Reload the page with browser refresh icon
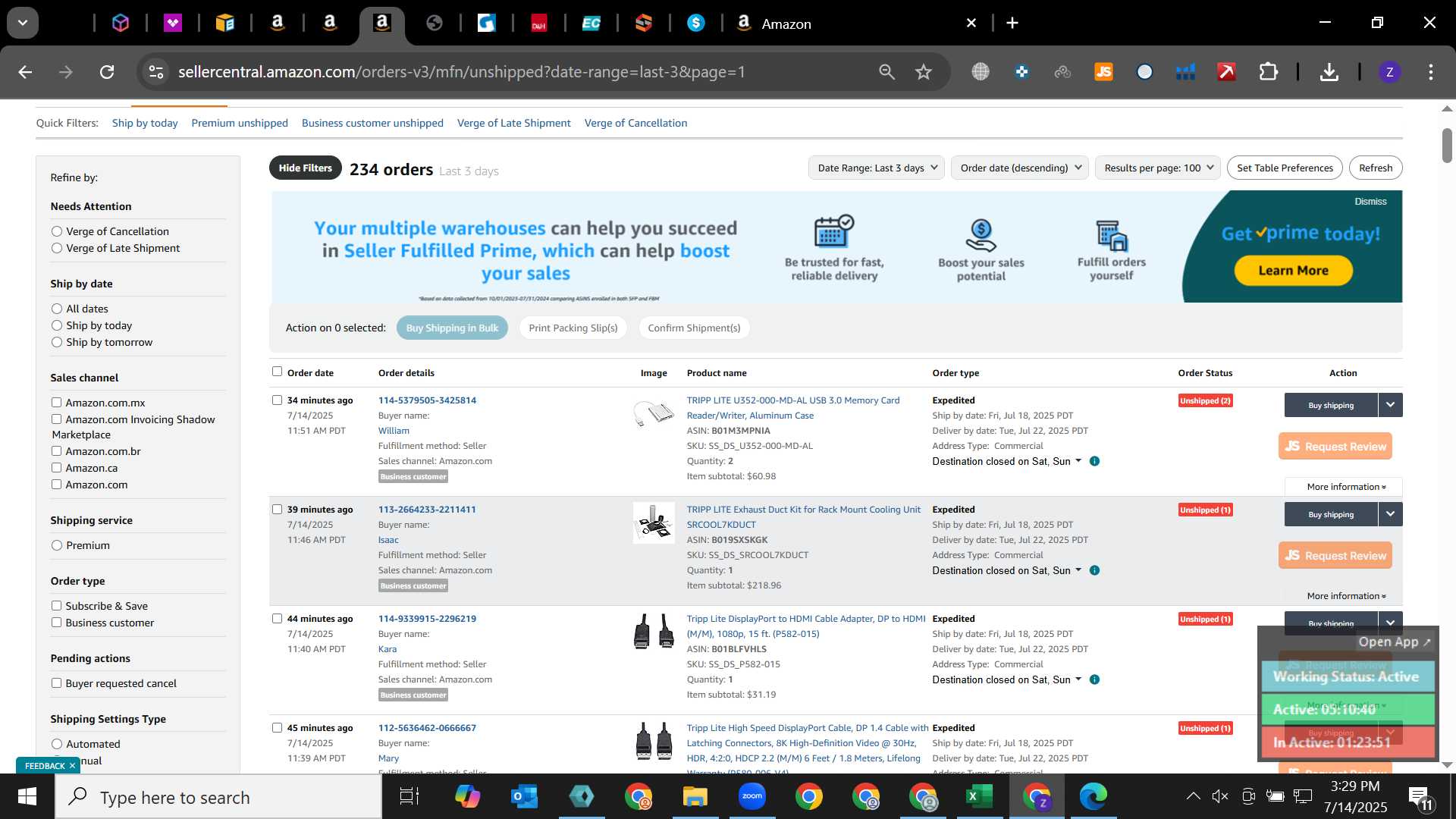 pos(107,72)
